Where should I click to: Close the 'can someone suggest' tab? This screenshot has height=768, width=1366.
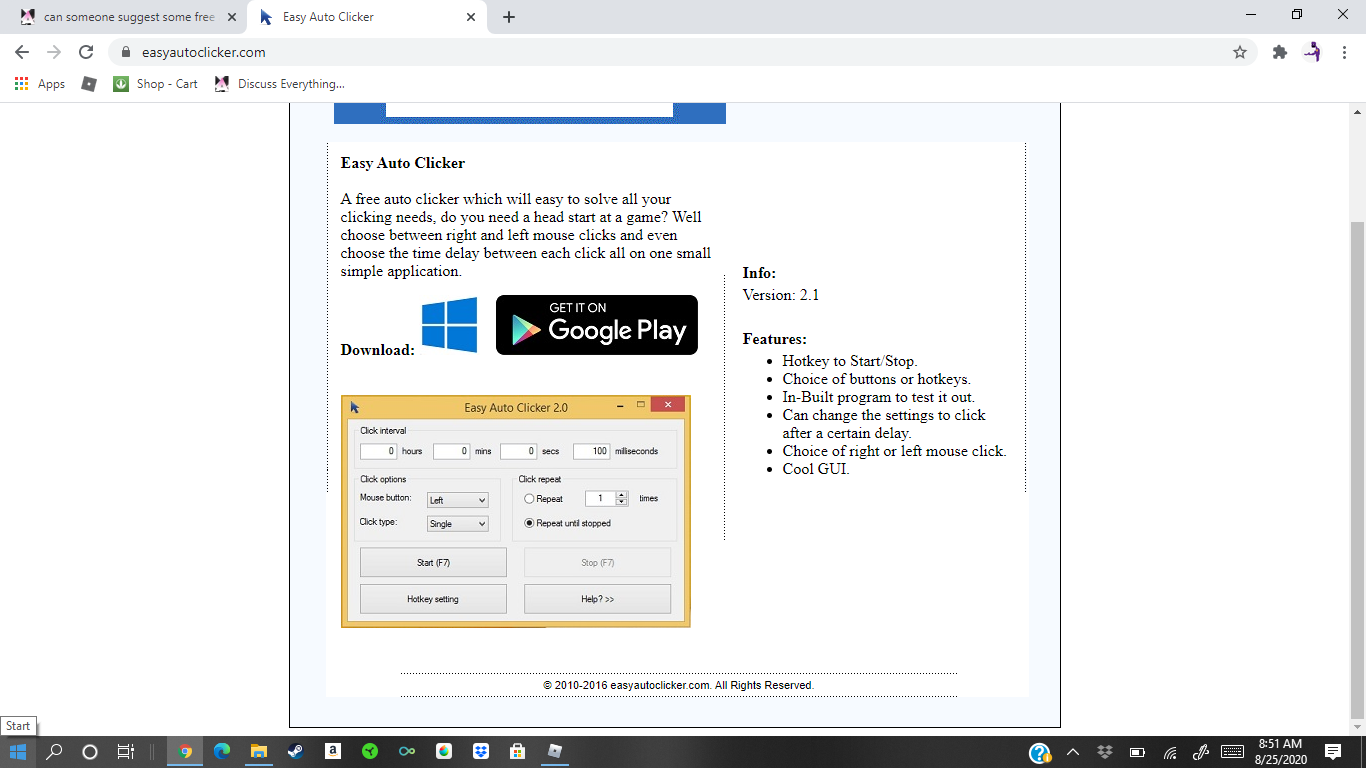[x=232, y=17]
